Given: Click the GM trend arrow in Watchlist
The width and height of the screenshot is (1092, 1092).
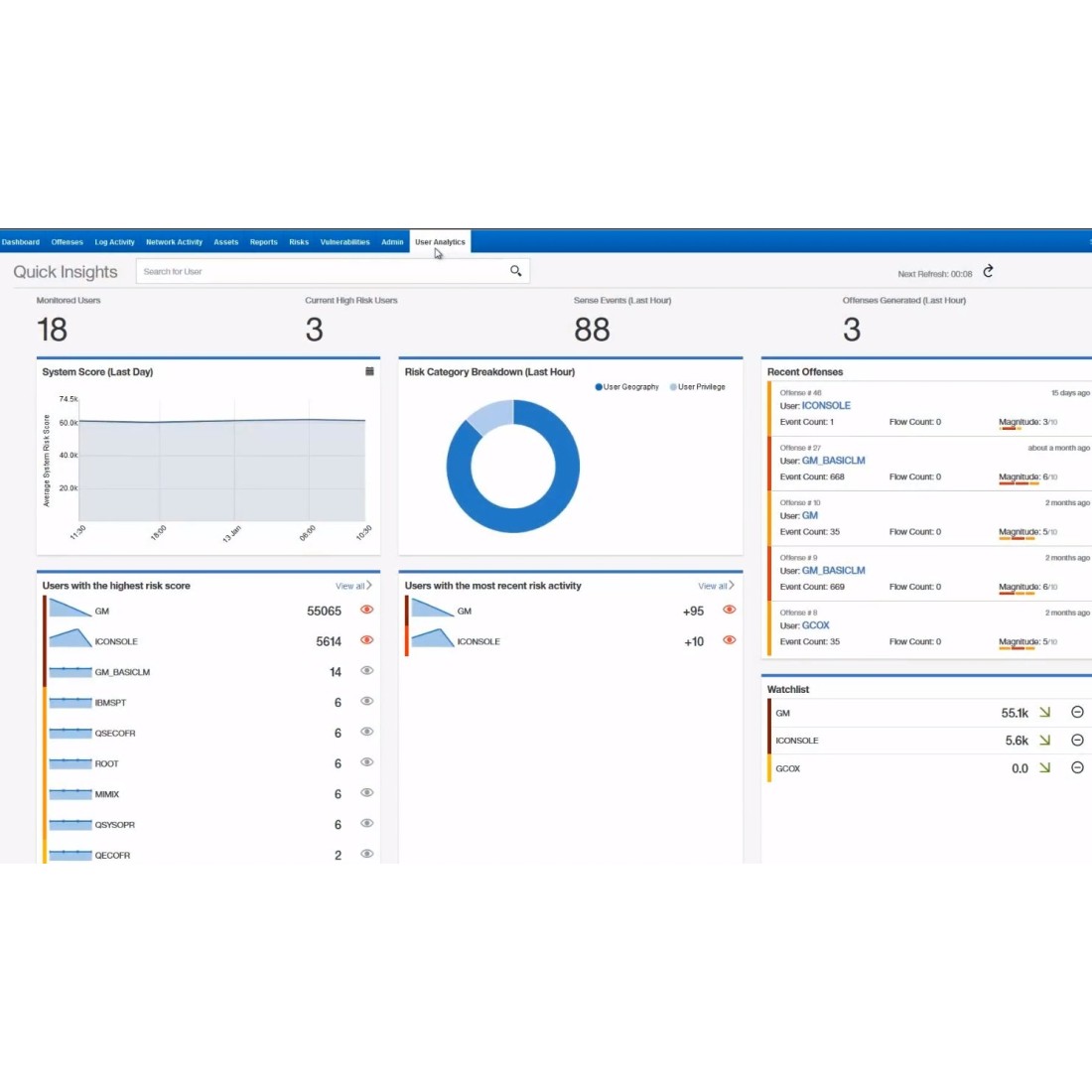Looking at the screenshot, I should [1044, 713].
